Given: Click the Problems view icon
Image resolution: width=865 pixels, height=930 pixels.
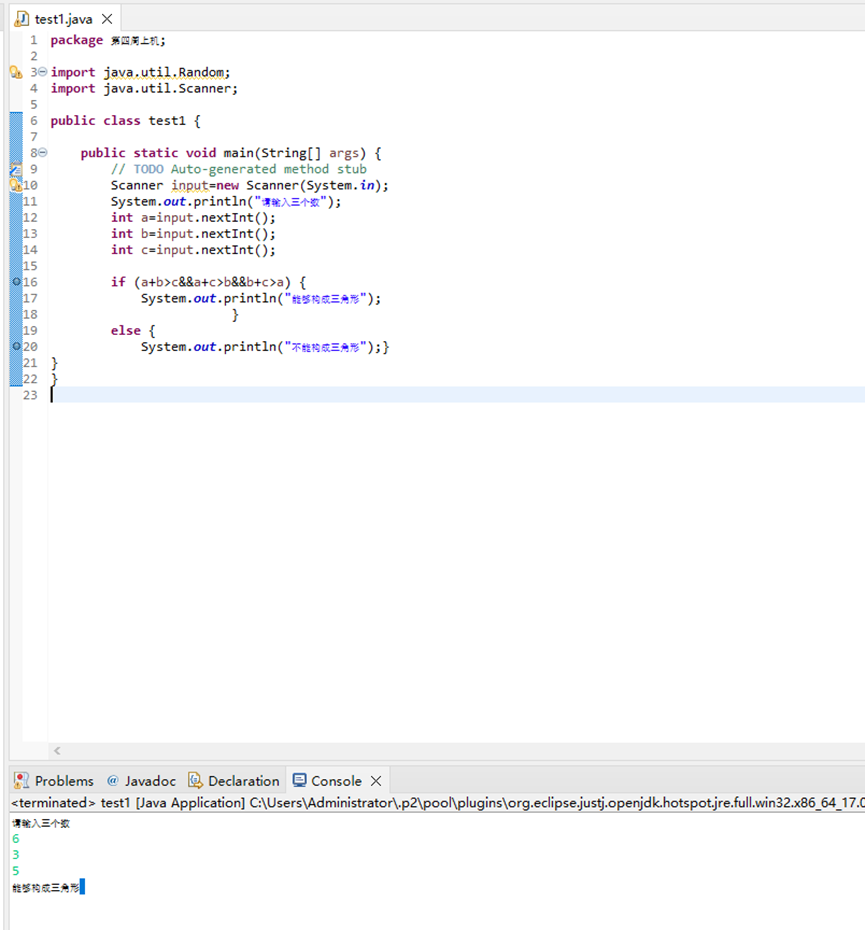Looking at the screenshot, I should 21,781.
